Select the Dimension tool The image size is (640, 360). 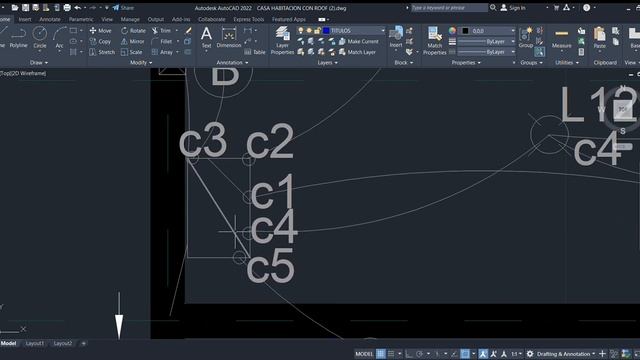pos(229,38)
